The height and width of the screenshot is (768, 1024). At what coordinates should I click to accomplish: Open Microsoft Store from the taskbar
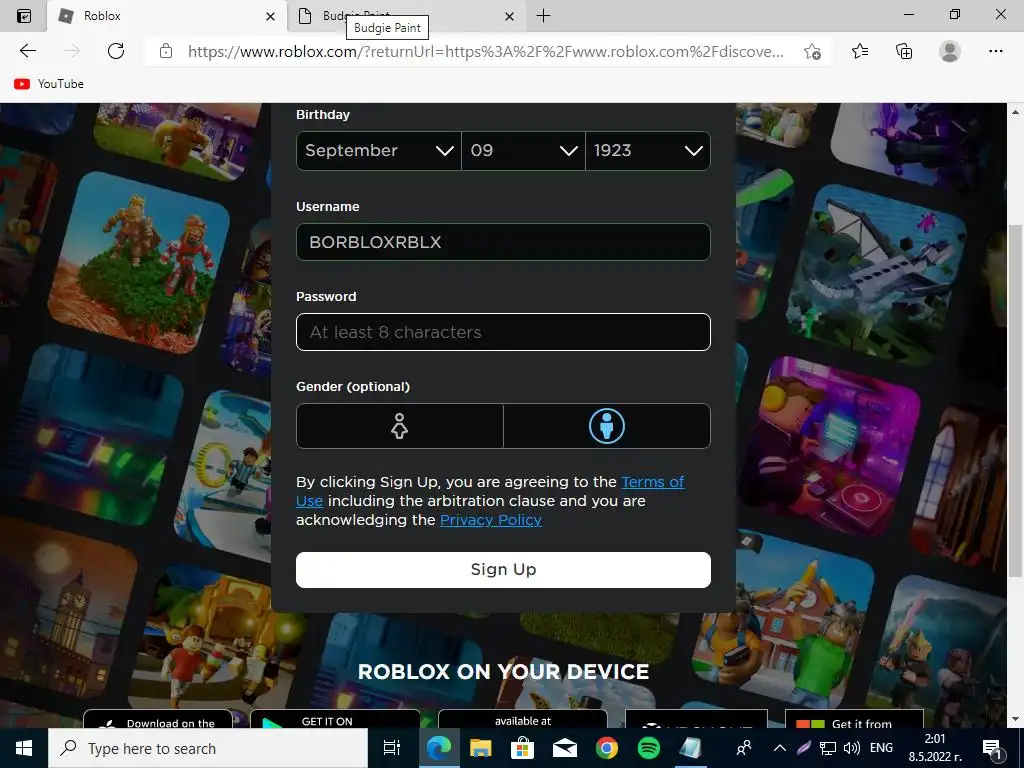point(522,748)
